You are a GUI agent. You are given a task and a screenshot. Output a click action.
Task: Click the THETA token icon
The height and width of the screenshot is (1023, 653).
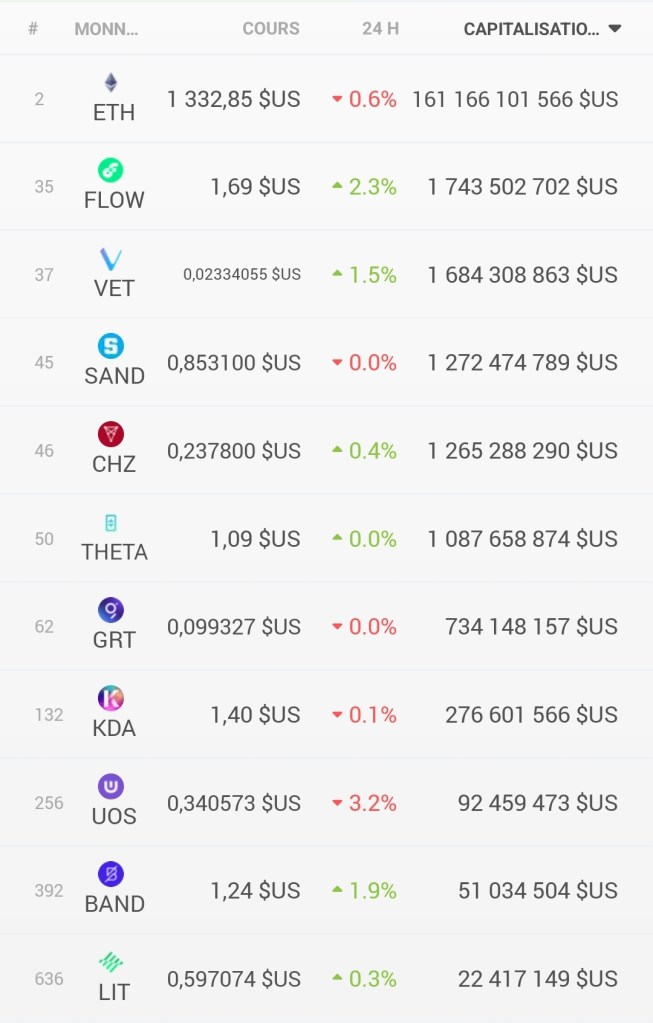point(111,522)
